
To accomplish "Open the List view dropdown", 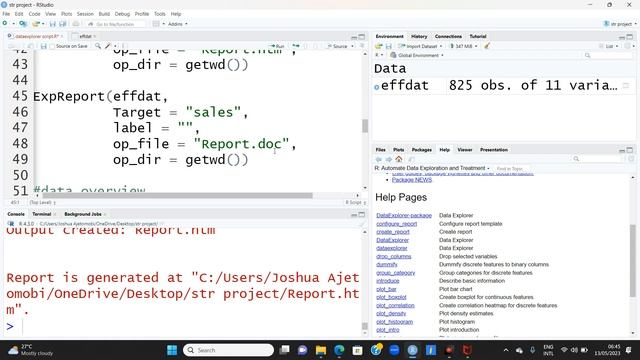I will (609, 46).
